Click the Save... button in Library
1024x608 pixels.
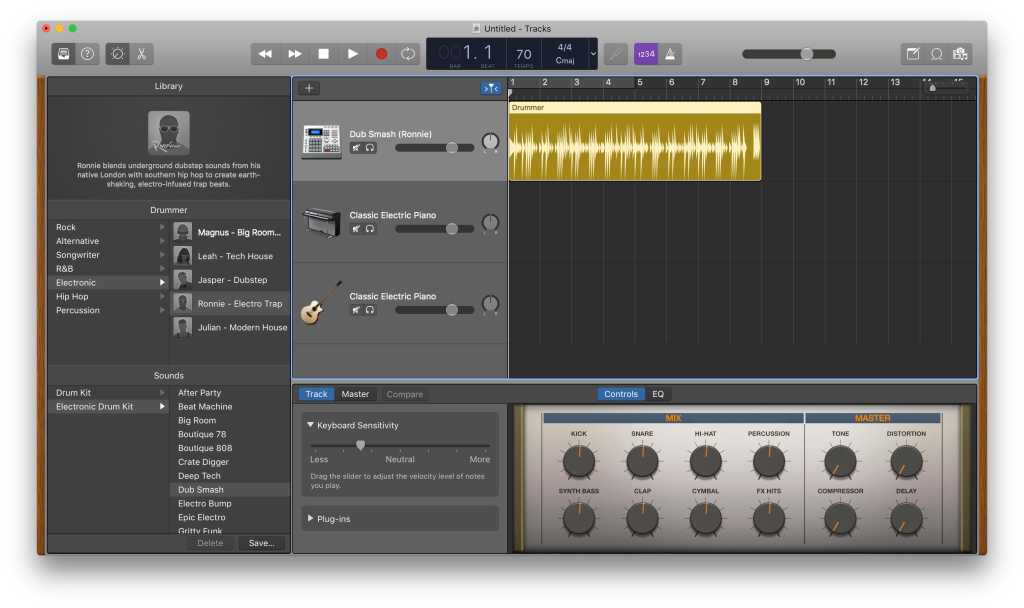[x=262, y=543]
